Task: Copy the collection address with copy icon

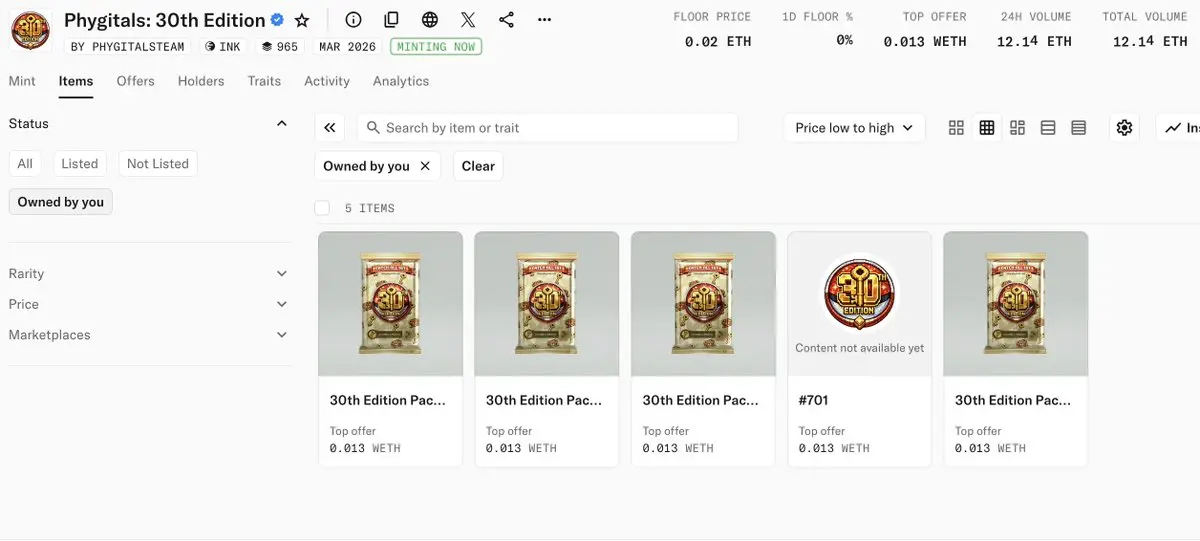Action: click(x=391, y=20)
